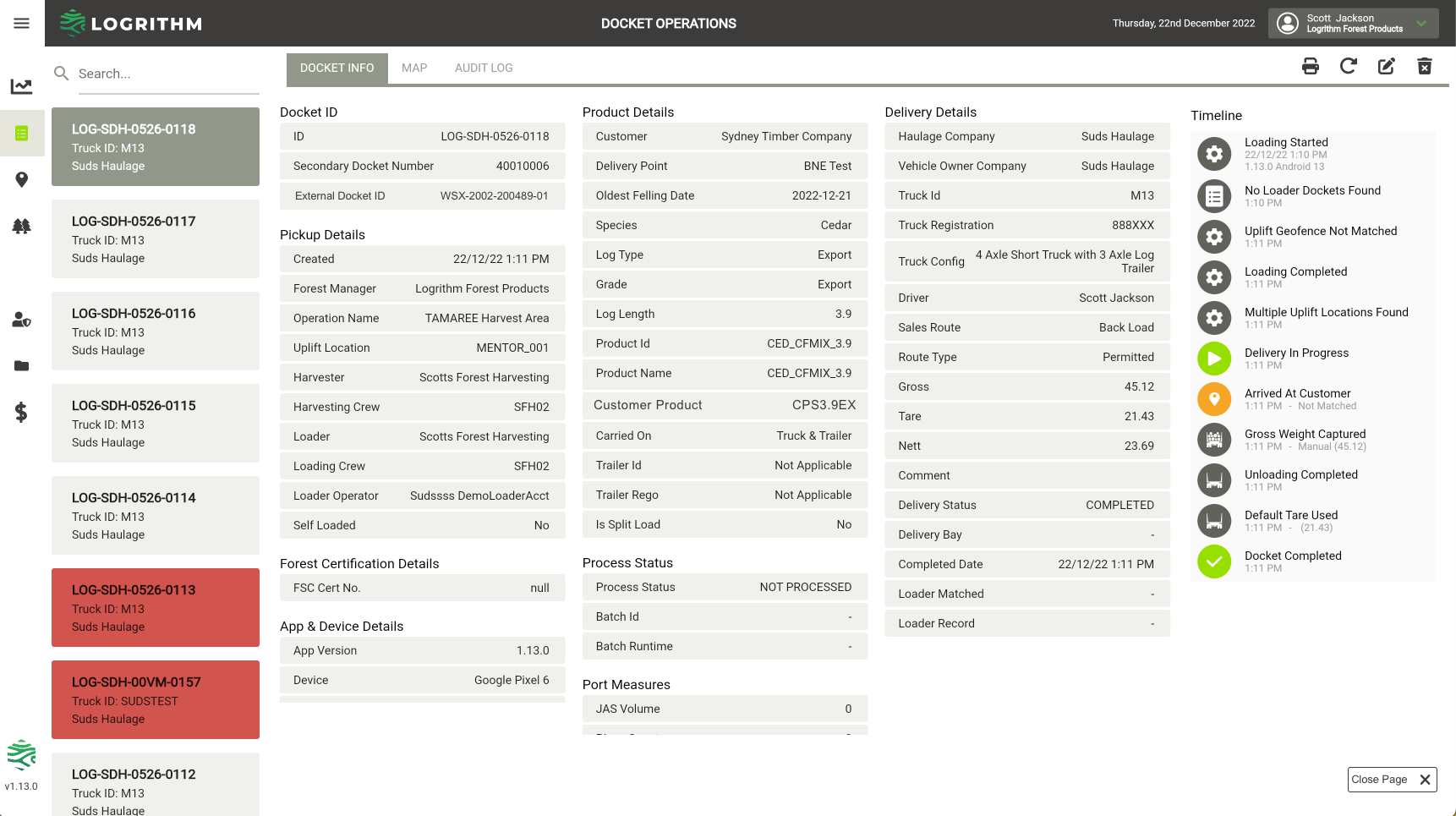Click the Docket Completed timeline checkmark
1456x816 pixels.
tap(1214, 561)
